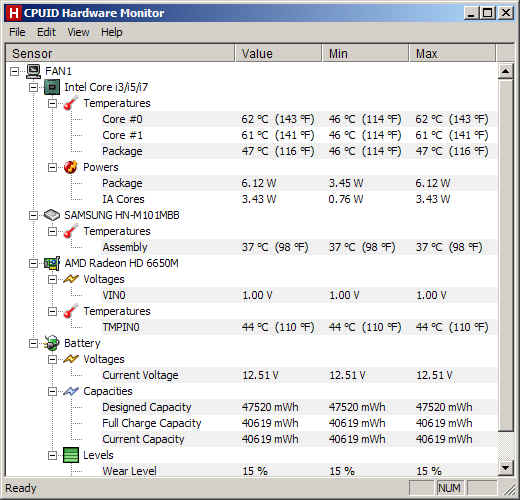Click the Intel Core CPU chip icon
This screenshot has height=500, width=520.
coord(52,87)
